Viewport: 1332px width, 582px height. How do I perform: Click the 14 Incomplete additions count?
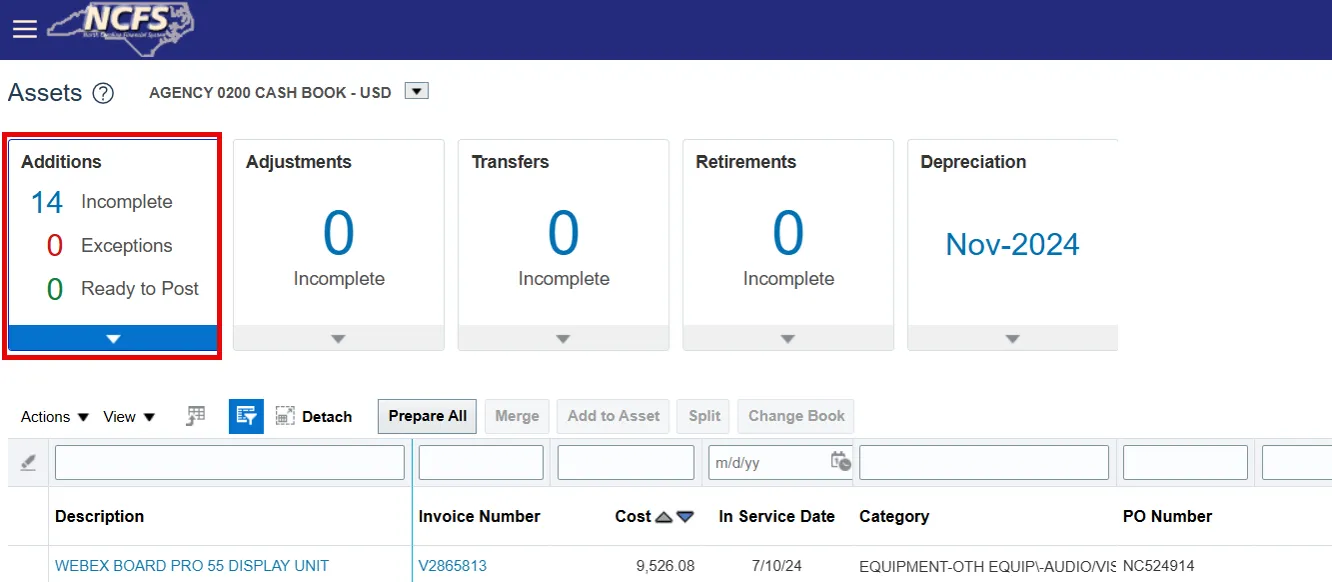click(47, 203)
